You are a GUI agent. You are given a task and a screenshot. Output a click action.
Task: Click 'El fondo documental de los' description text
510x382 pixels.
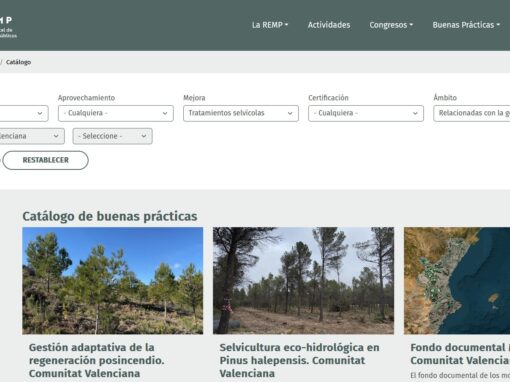click(x=460, y=375)
